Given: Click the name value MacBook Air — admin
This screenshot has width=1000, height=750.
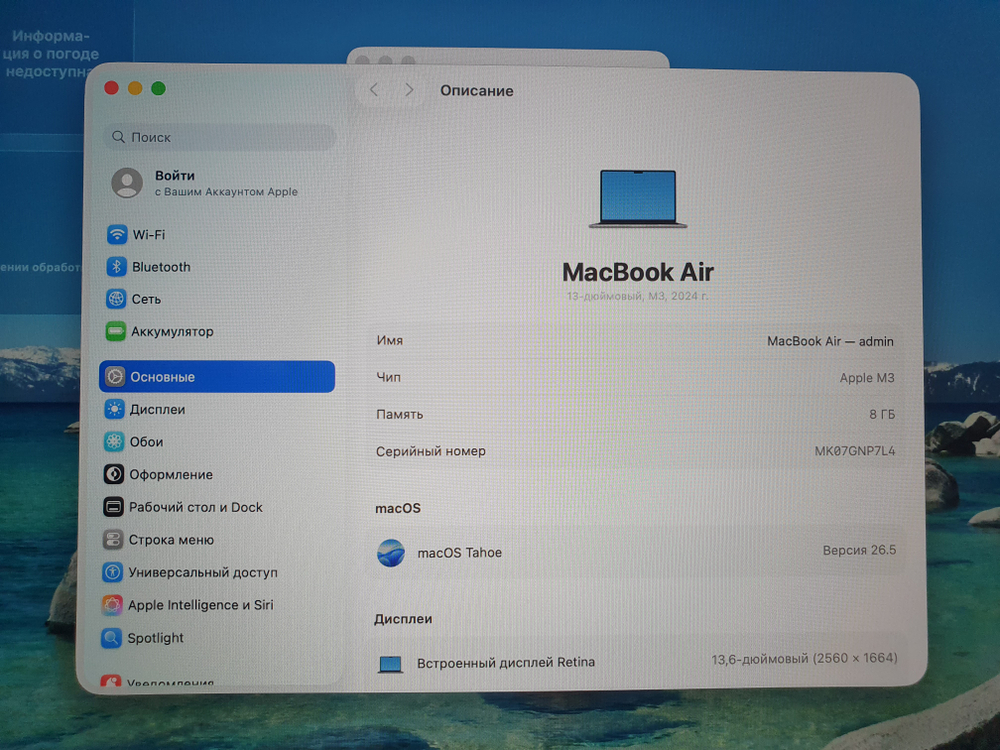Looking at the screenshot, I should [830, 341].
